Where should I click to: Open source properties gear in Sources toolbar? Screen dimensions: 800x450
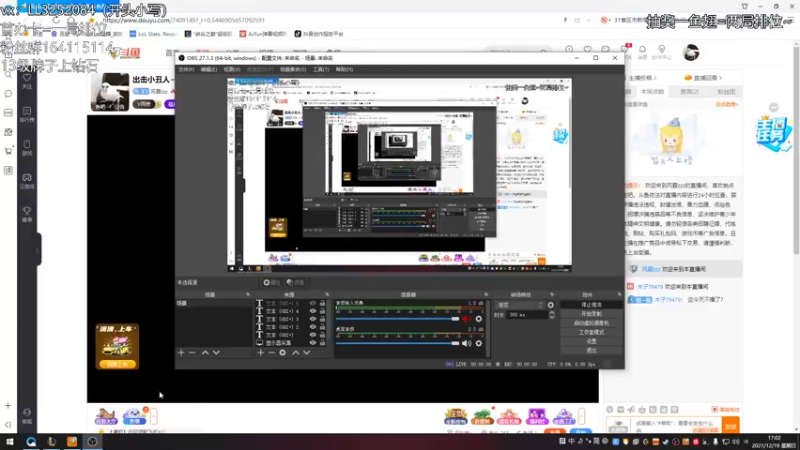(283, 353)
